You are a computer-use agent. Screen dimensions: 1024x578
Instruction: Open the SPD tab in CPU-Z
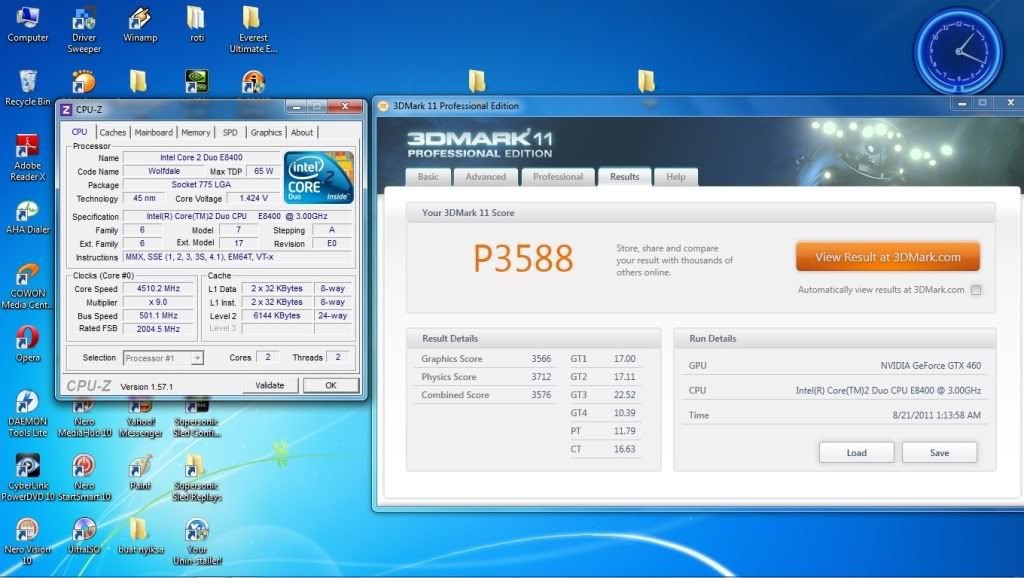tap(230, 132)
